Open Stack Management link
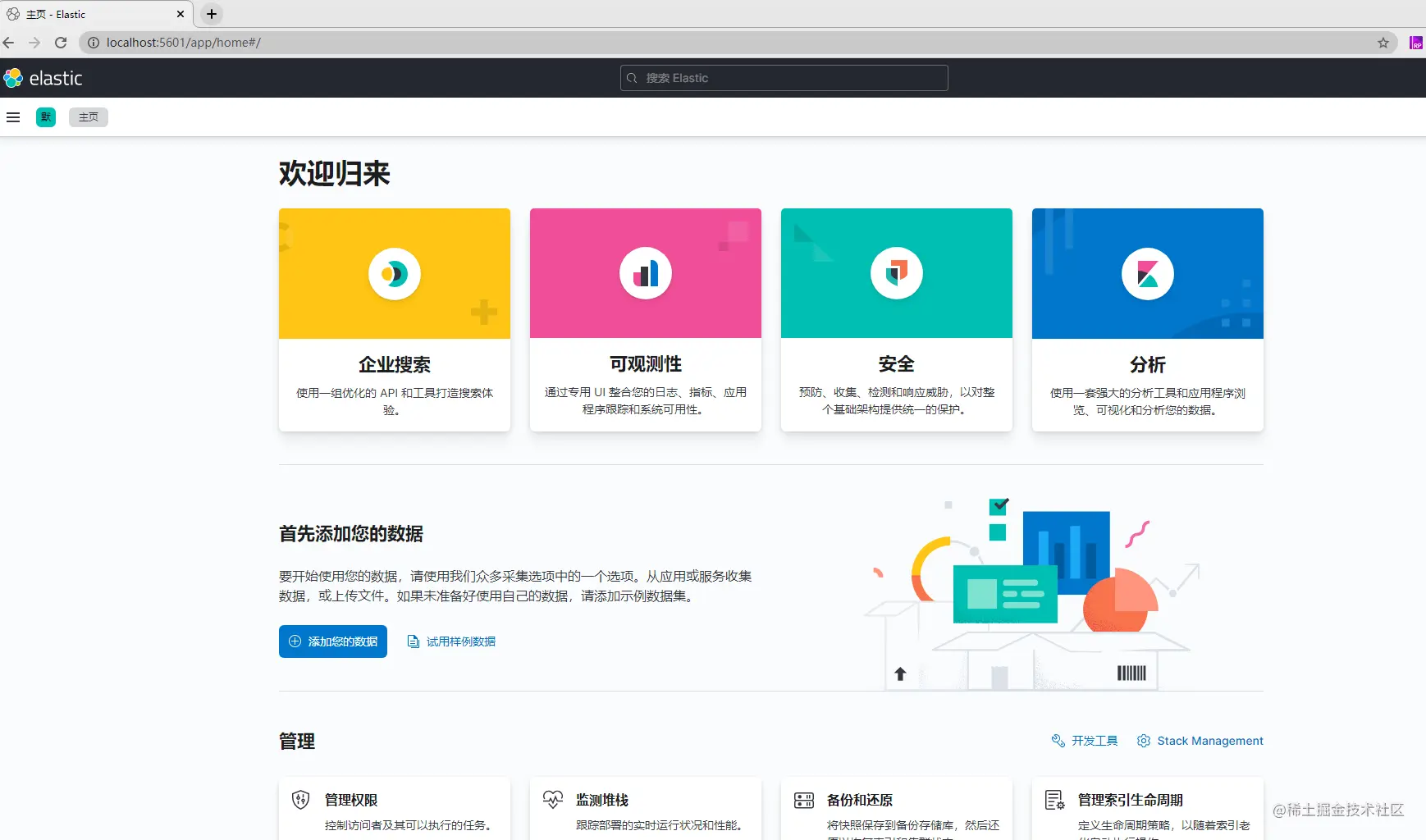 [x=1200, y=741]
